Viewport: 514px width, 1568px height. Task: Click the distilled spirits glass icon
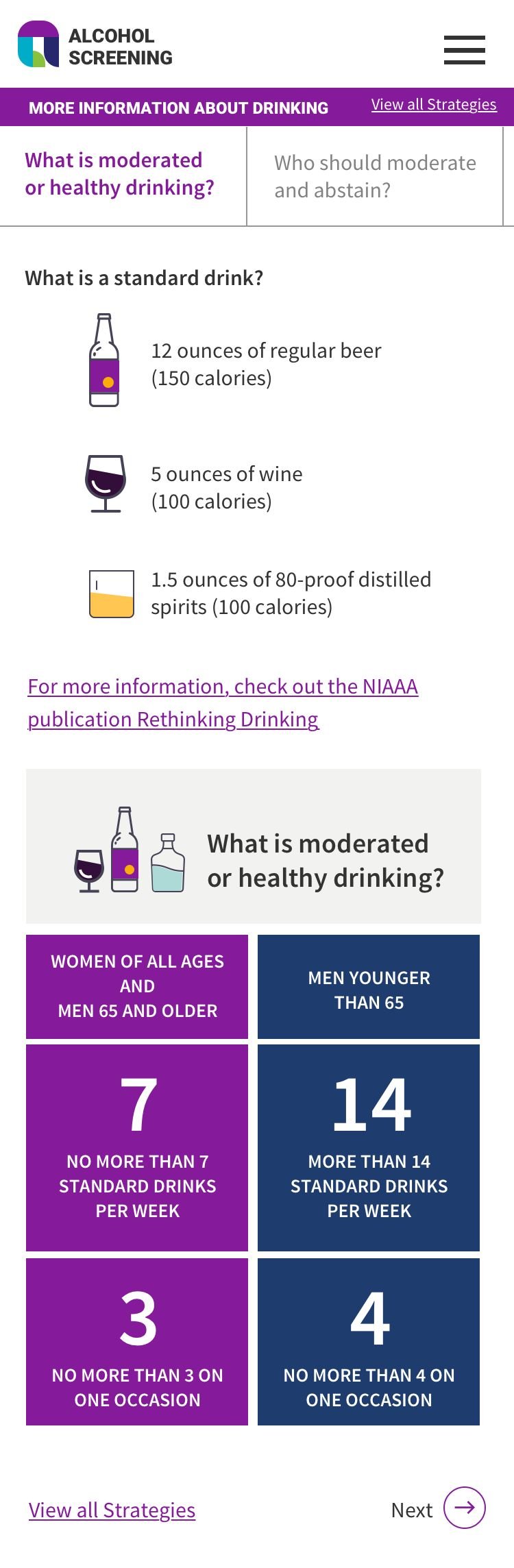click(x=111, y=594)
